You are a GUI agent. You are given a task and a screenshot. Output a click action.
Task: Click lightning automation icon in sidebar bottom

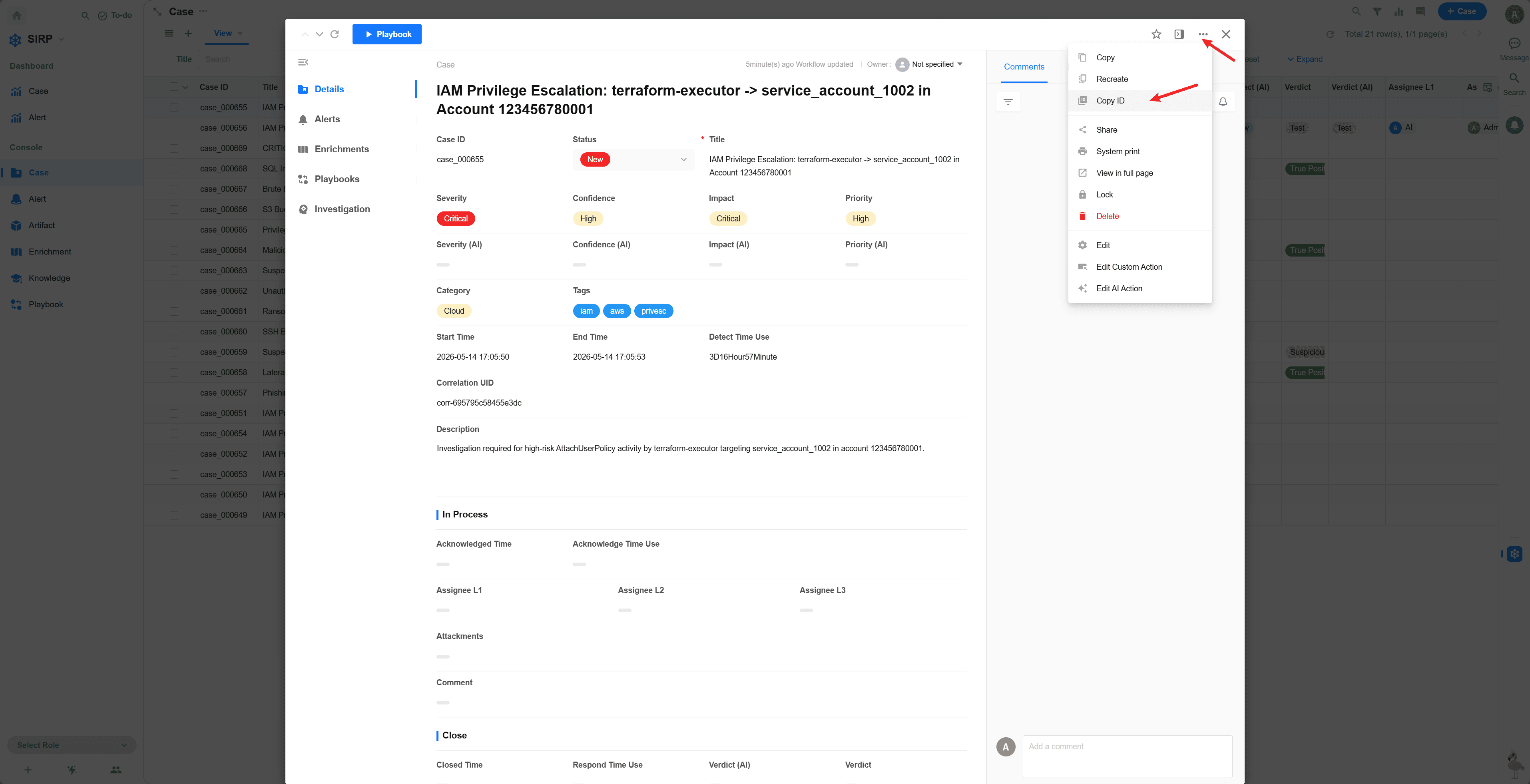click(72, 770)
